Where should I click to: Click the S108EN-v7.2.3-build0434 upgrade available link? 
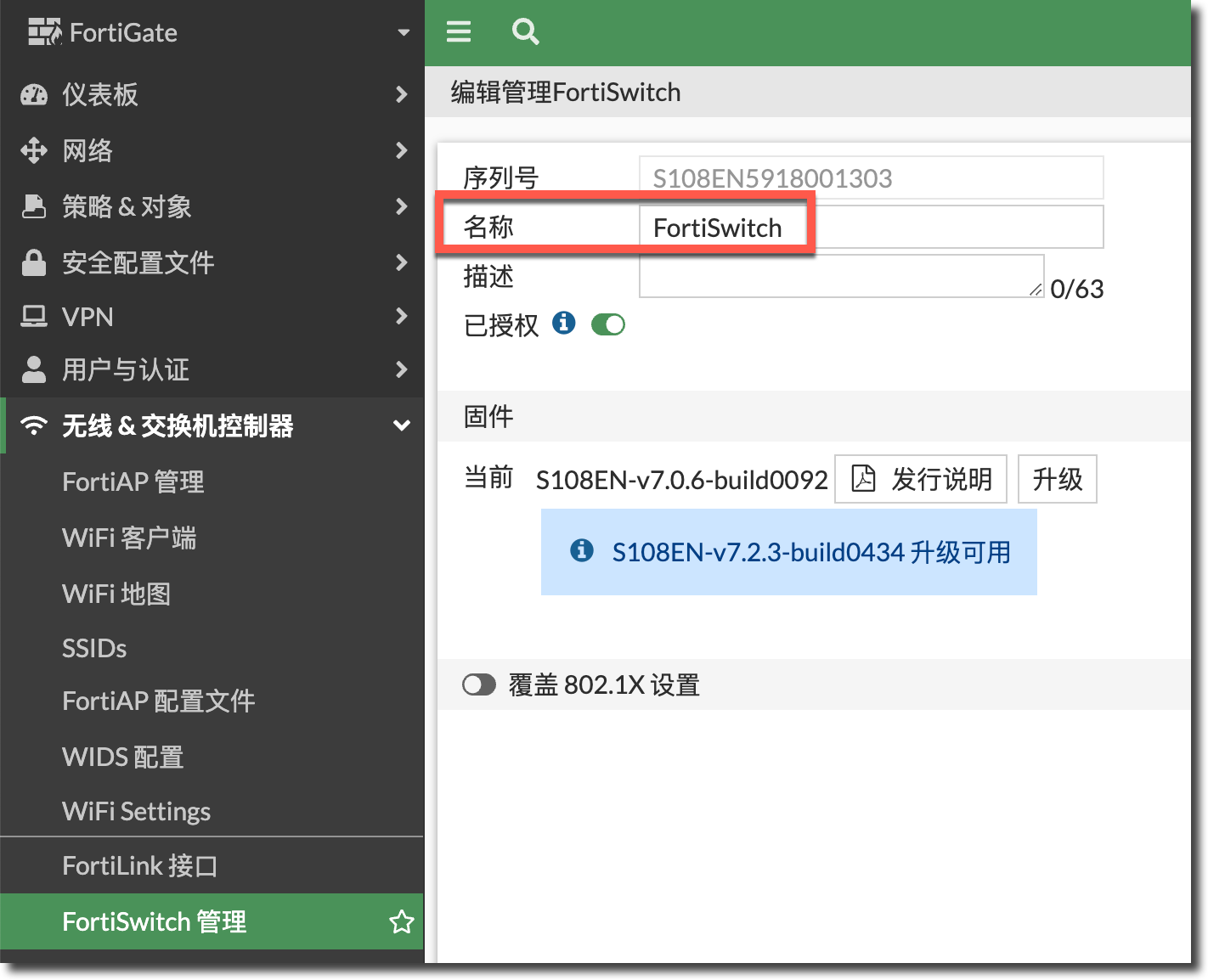click(x=810, y=552)
